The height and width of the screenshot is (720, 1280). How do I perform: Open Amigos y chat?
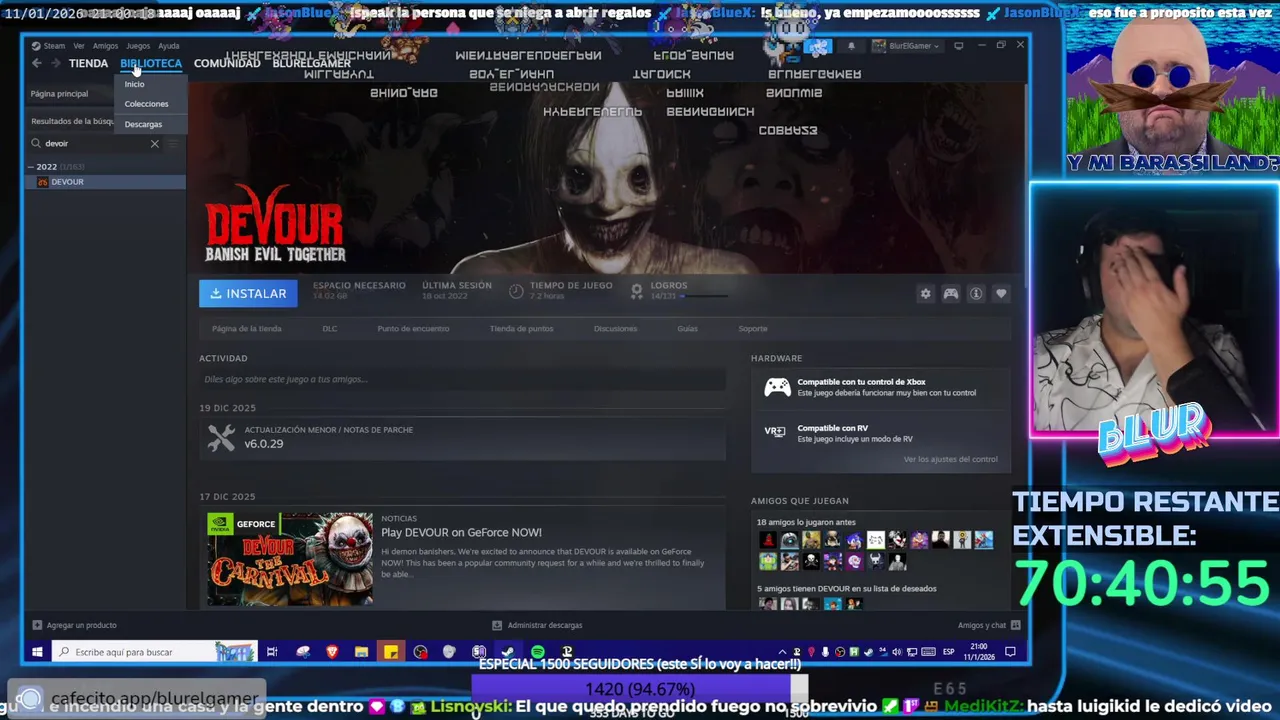click(x=989, y=625)
